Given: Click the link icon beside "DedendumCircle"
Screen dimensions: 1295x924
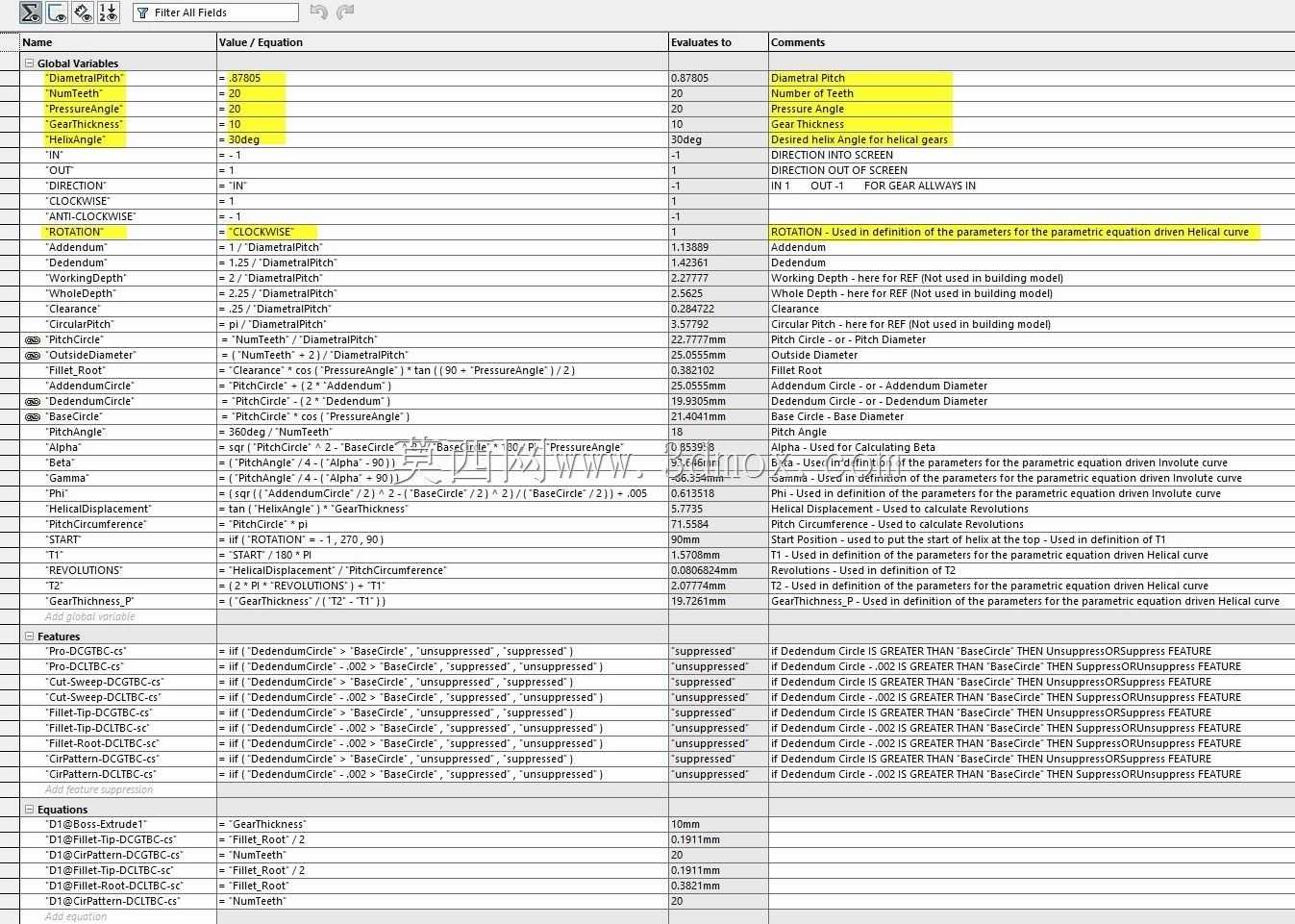Looking at the screenshot, I should tap(33, 402).
